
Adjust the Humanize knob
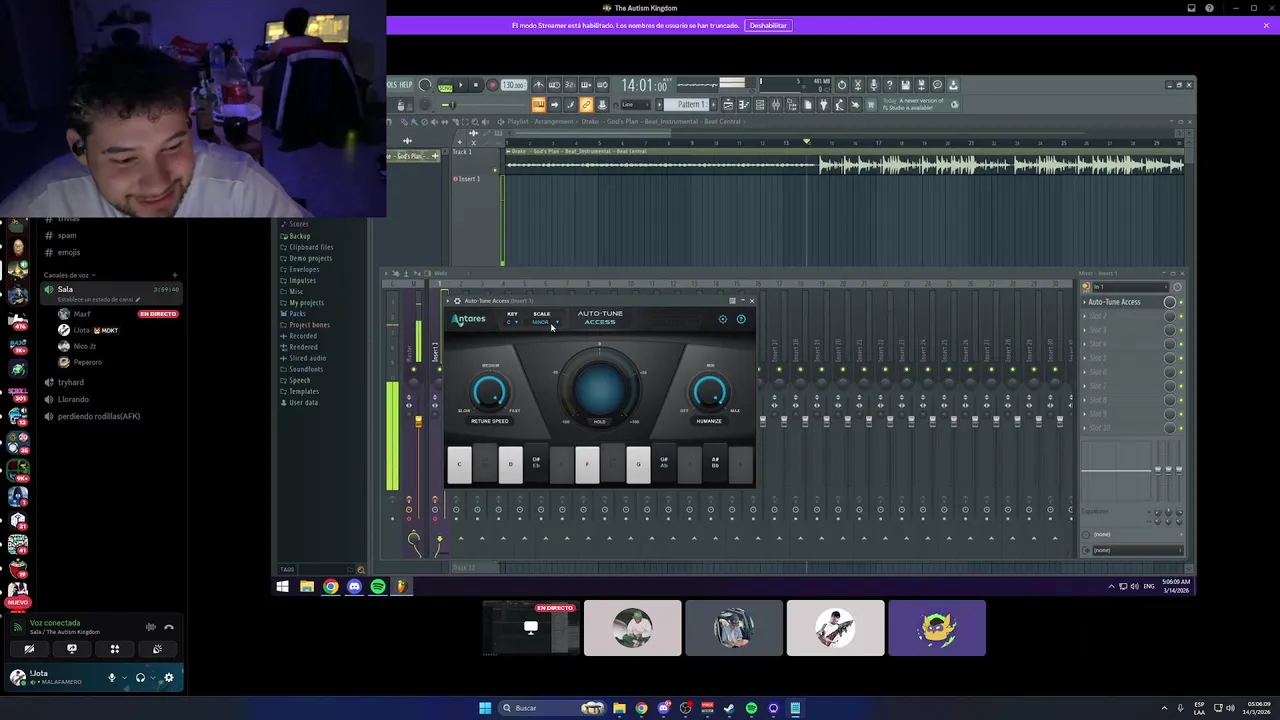click(x=709, y=393)
